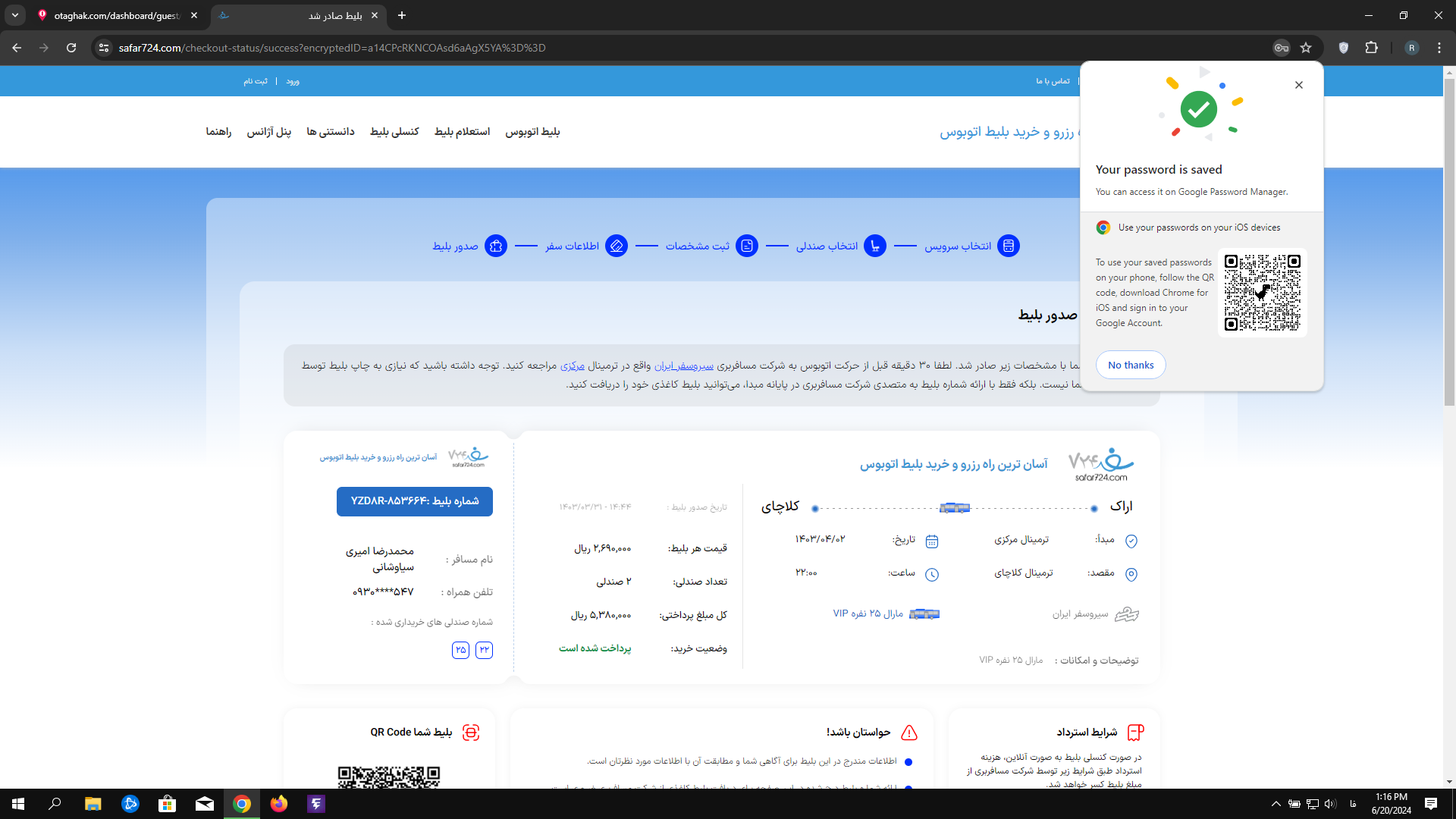Click the password key icon in address bar
The image size is (1456, 819).
[x=1281, y=48]
